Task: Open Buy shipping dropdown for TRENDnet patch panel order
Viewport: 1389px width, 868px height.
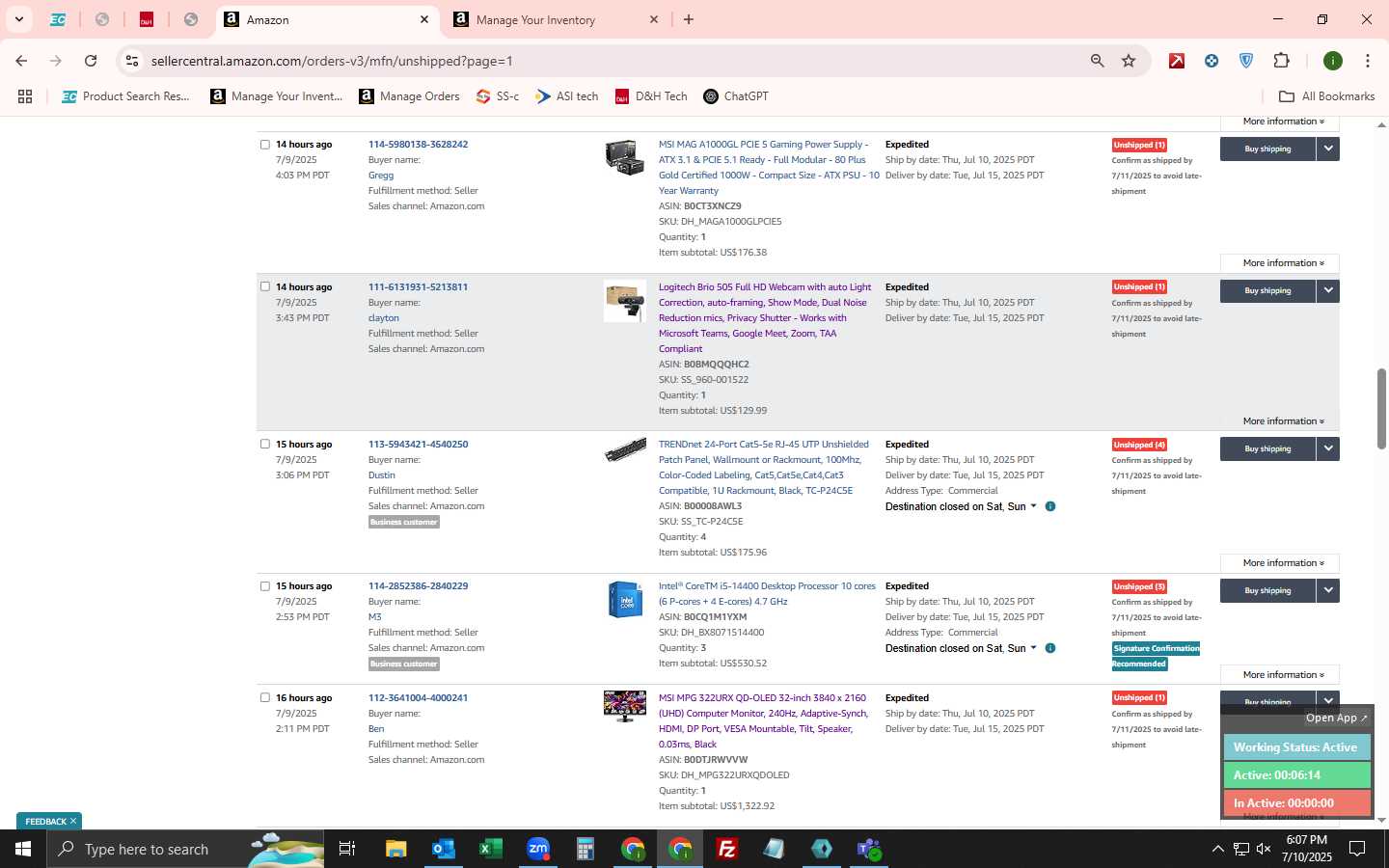Action: [1328, 448]
